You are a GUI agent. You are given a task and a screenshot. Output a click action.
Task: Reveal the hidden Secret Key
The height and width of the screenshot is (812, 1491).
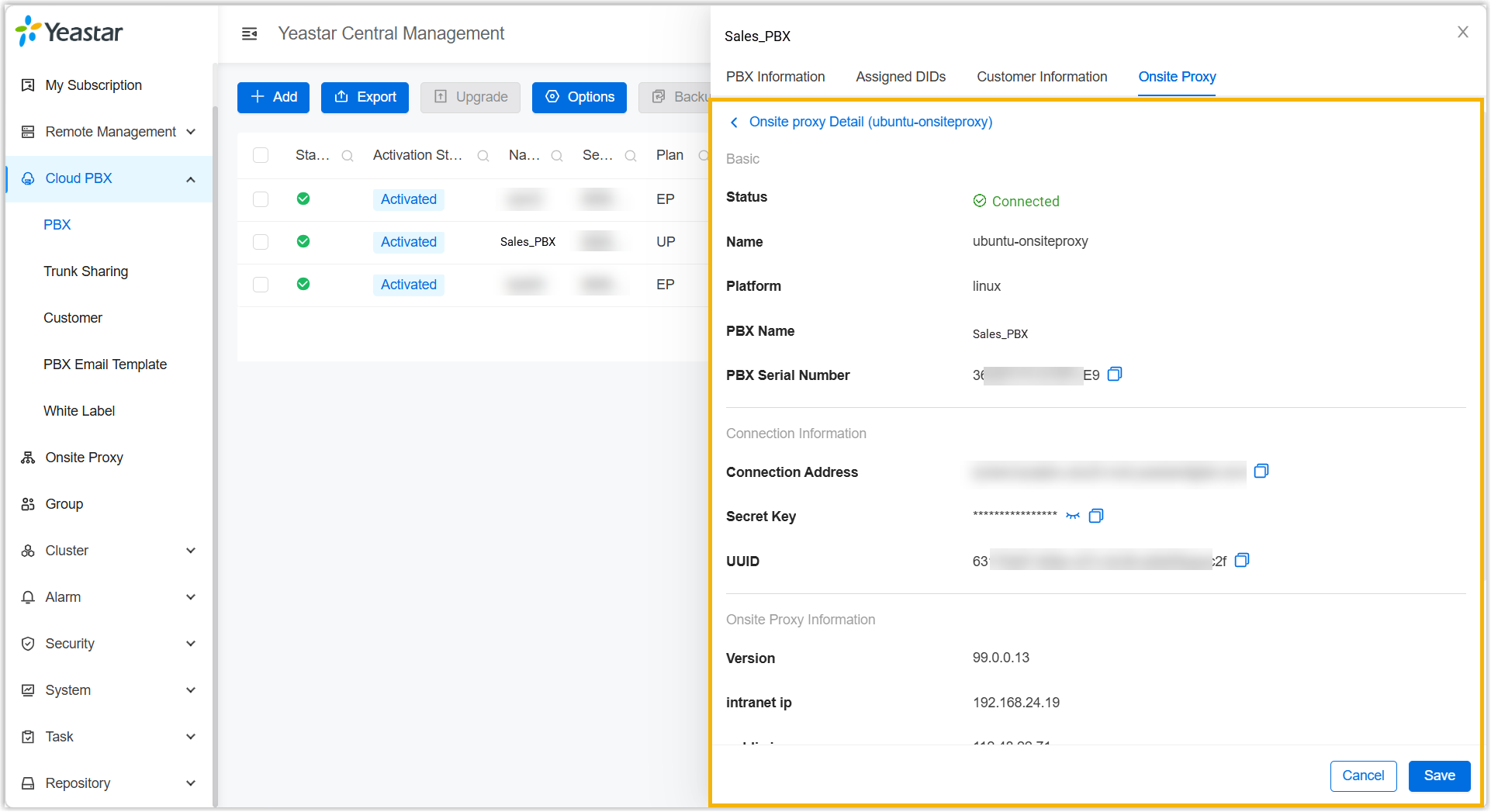[1073, 516]
